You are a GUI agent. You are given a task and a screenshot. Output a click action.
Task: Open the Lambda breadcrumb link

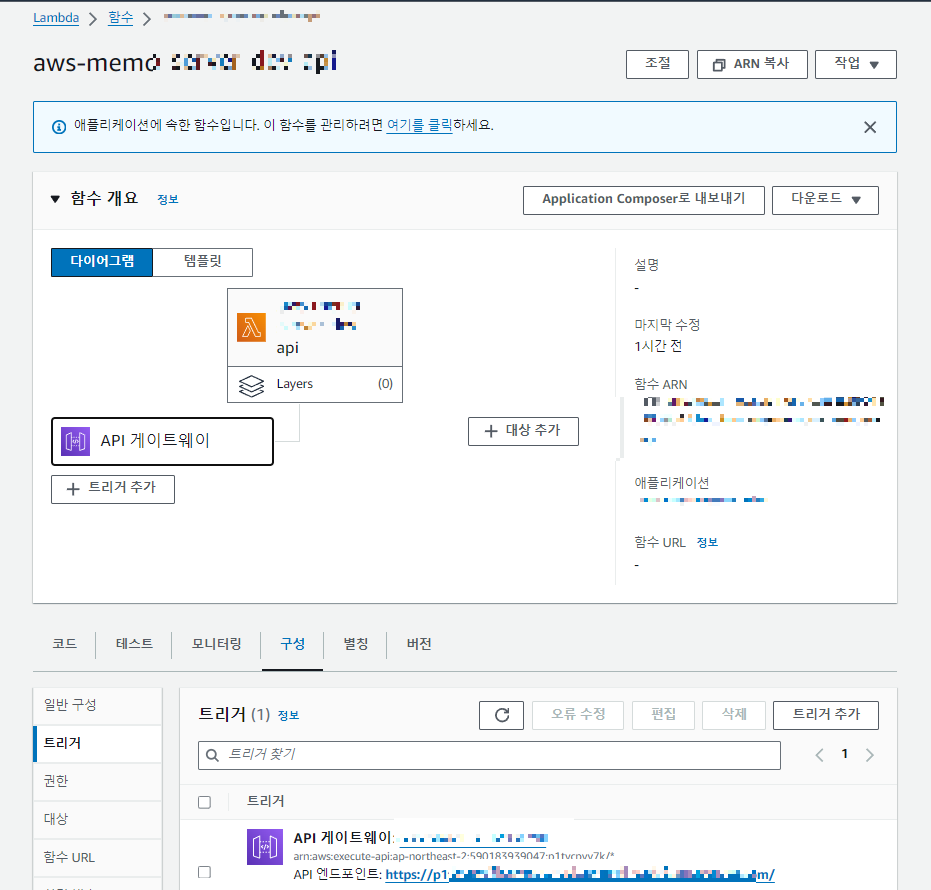(56, 18)
